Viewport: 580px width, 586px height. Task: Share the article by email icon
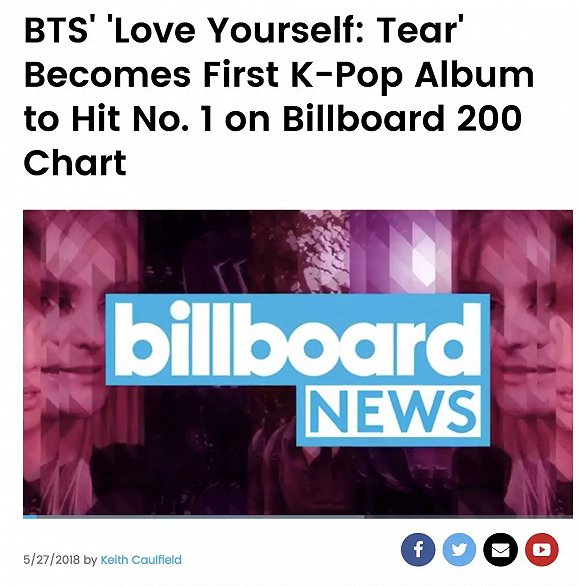click(500, 550)
